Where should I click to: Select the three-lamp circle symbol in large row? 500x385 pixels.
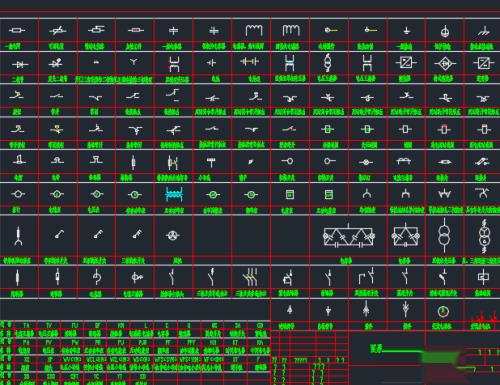pos(173,236)
